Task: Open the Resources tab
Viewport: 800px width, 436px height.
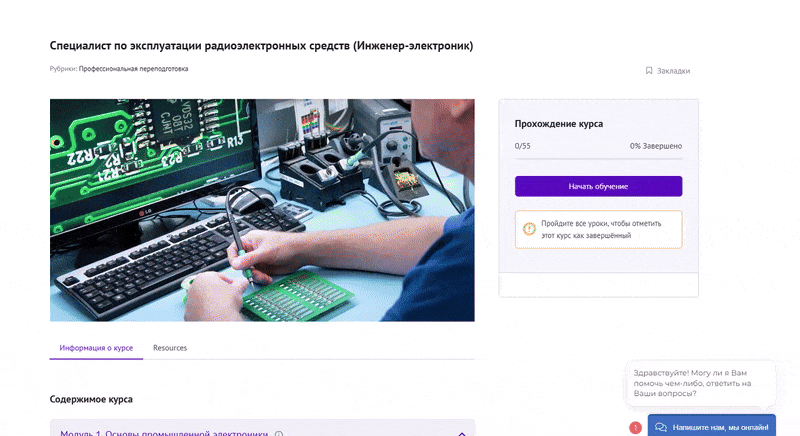Action: click(170, 348)
